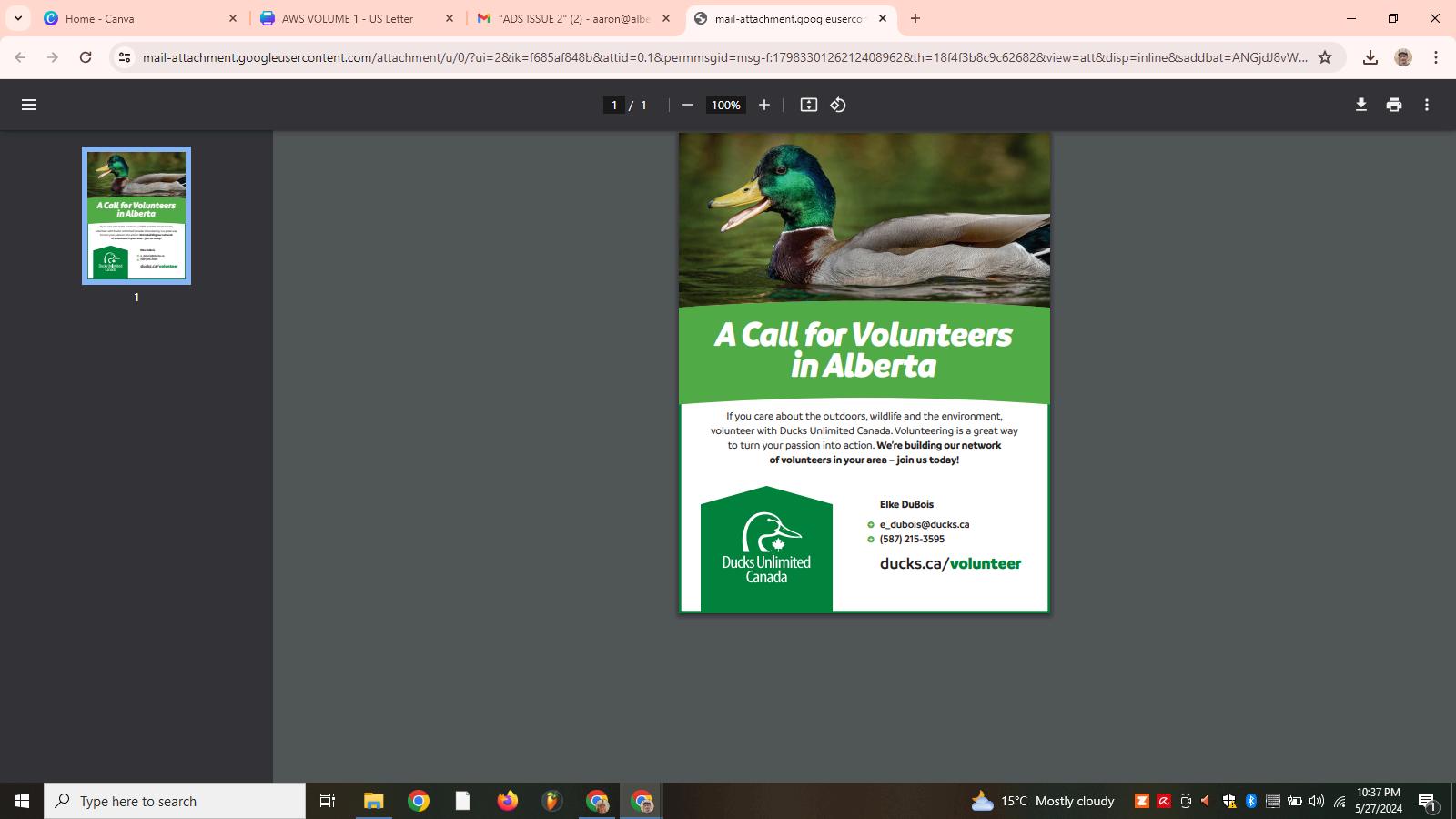Click the e_dubois@ducks.ca email address
This screenshot has height=819, width=1456.
[x=924, y=524]
